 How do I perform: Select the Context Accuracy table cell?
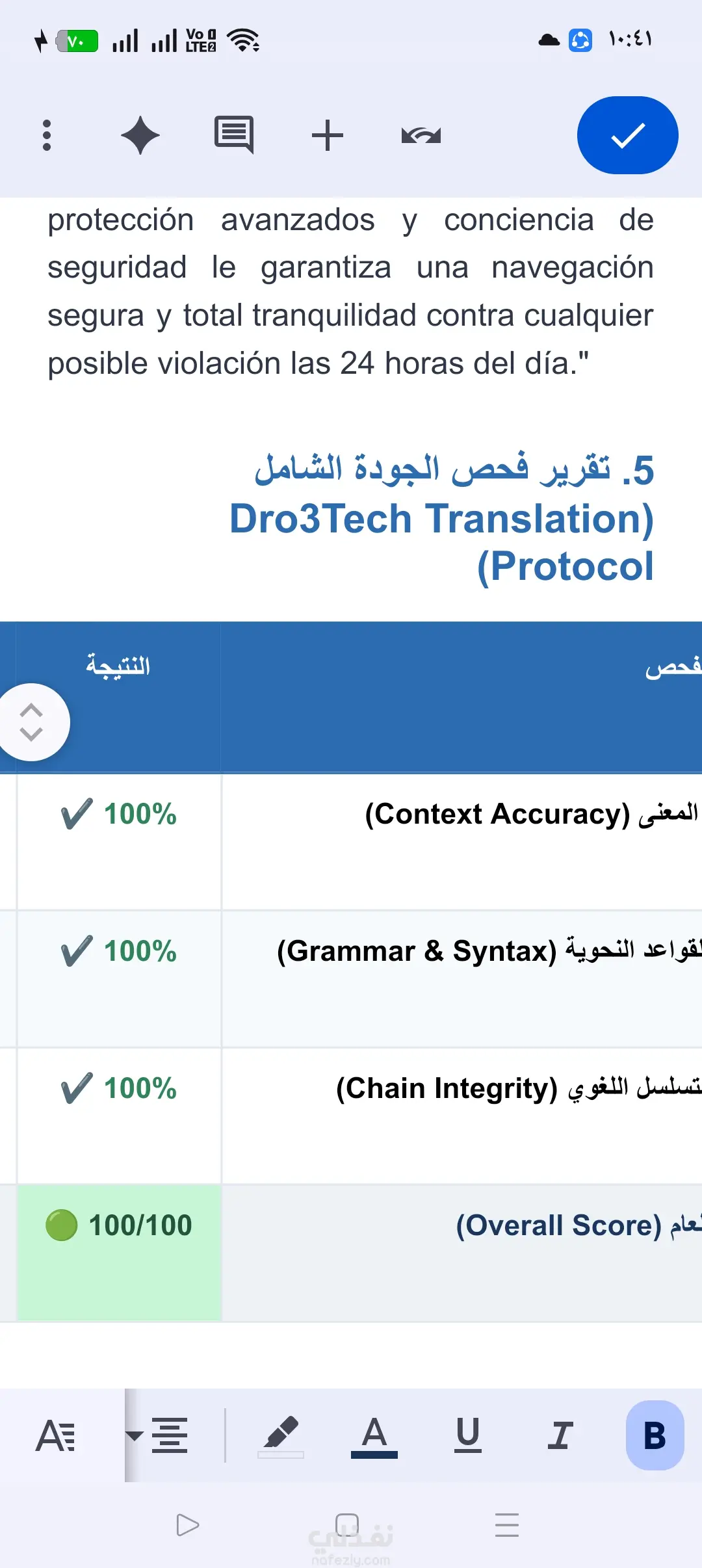461,842
